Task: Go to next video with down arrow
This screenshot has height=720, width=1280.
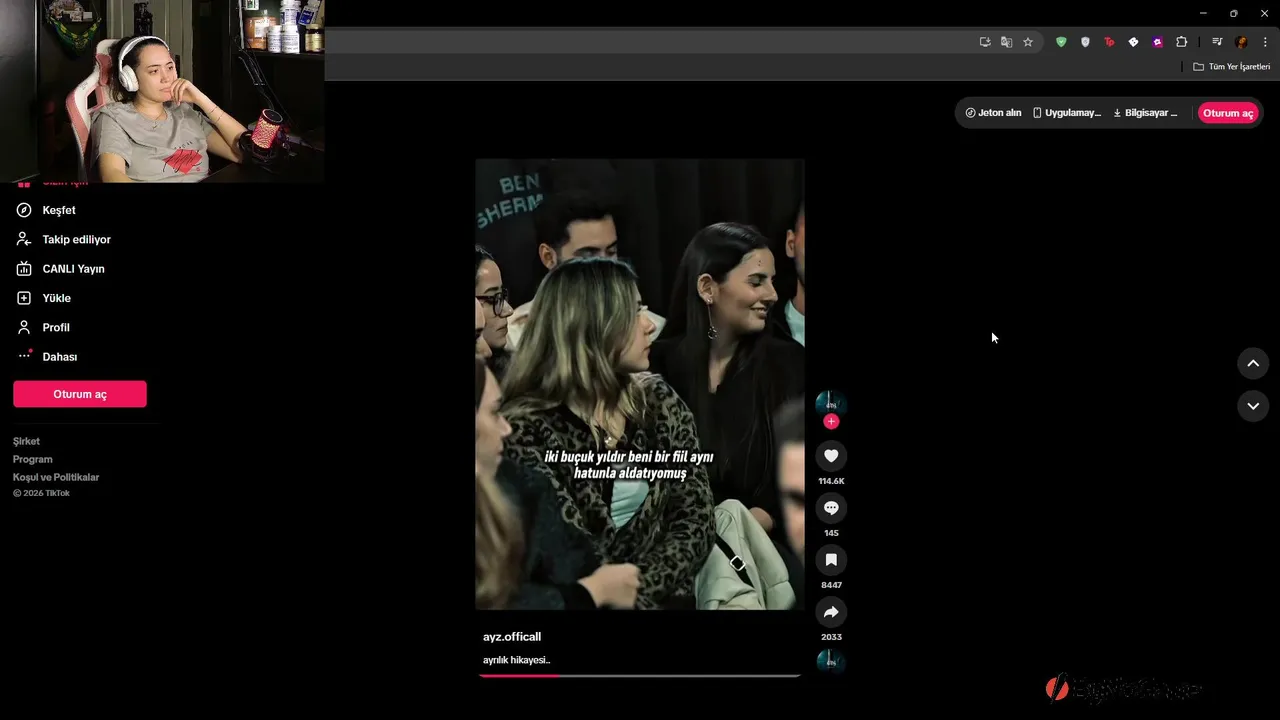Action: pos(1253,406)
